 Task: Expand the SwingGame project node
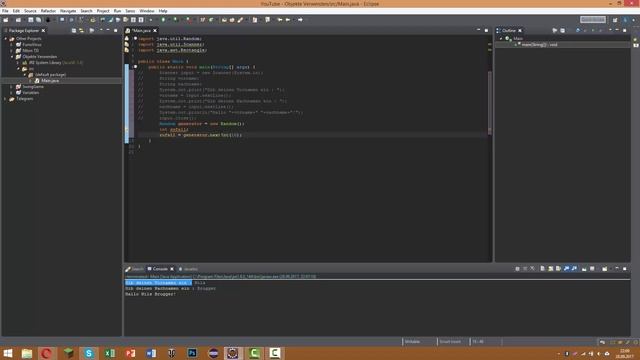[x=12, y=87]
